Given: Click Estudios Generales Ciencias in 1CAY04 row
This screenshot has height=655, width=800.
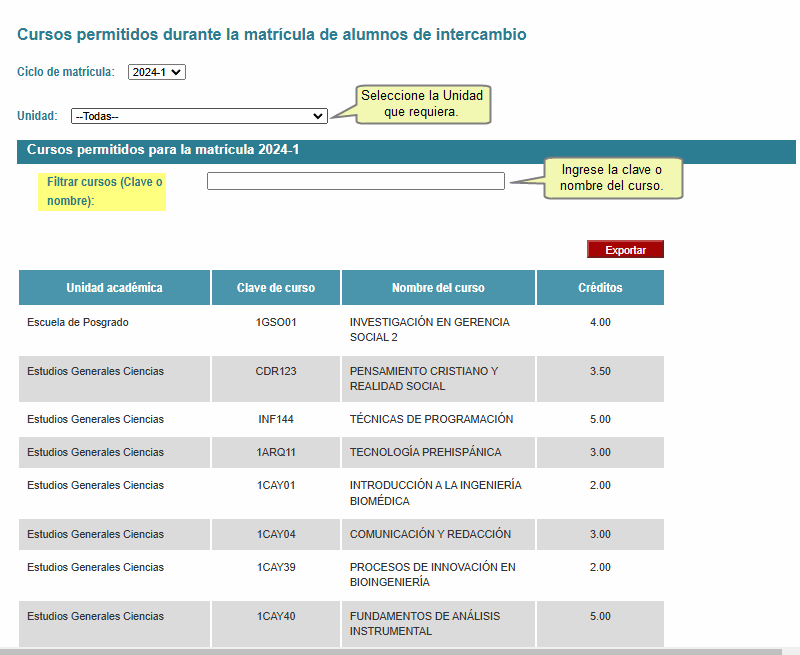Looking at the screenshot, I should [x=95, y=534].
